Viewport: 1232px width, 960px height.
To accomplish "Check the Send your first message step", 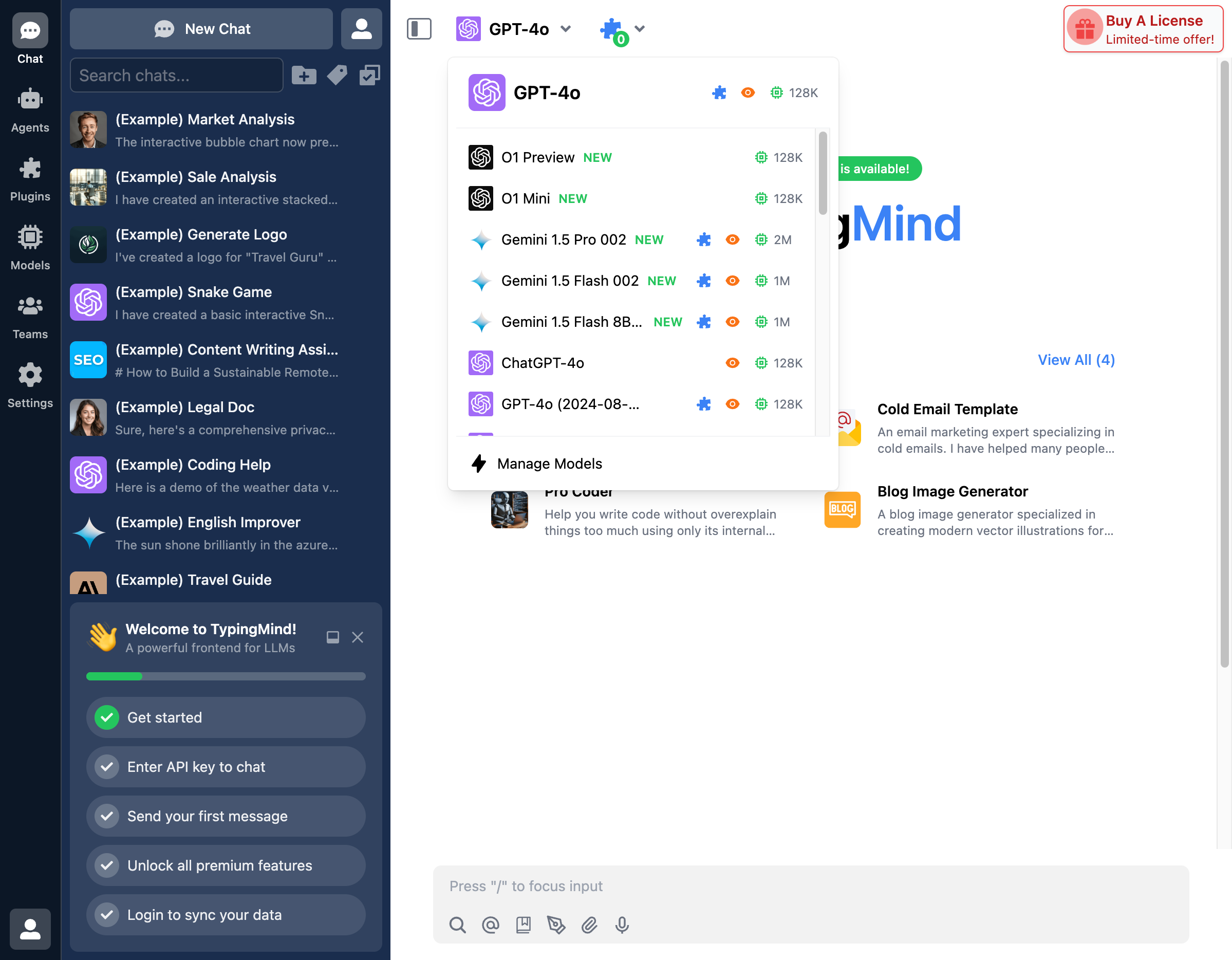I will pos(225,816).
